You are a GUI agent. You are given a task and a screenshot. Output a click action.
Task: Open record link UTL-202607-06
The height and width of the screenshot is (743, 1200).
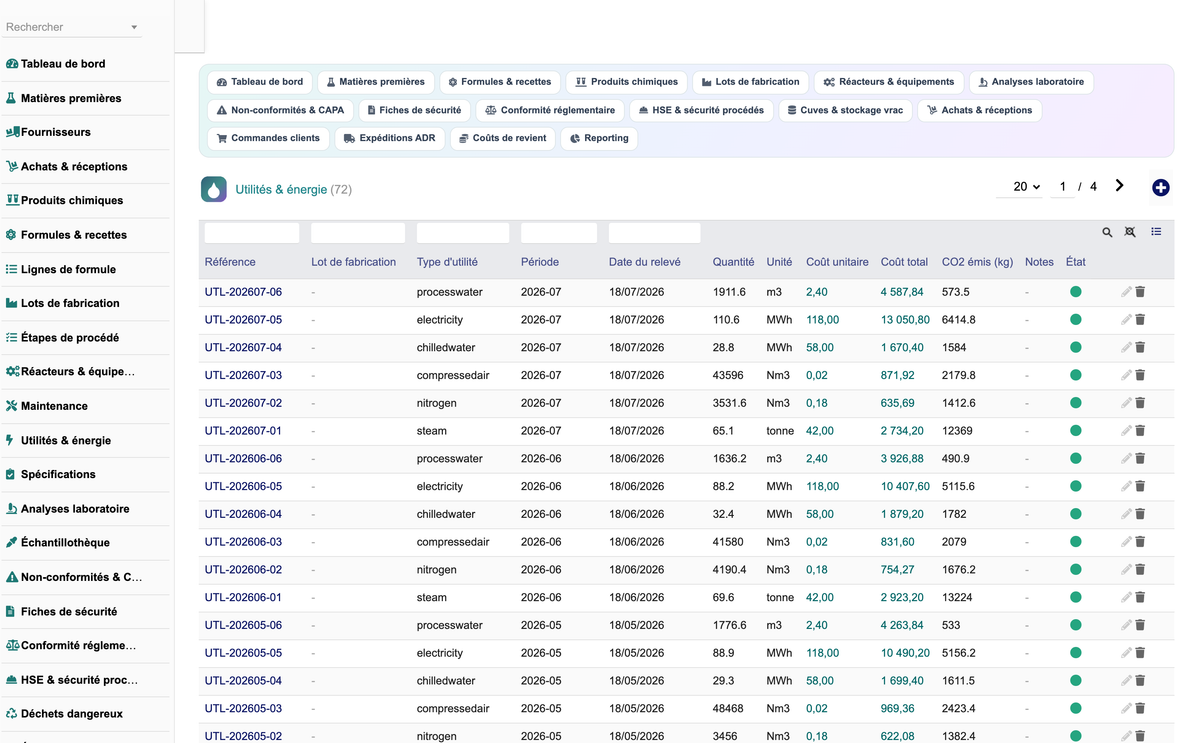(x=243, y=292)
